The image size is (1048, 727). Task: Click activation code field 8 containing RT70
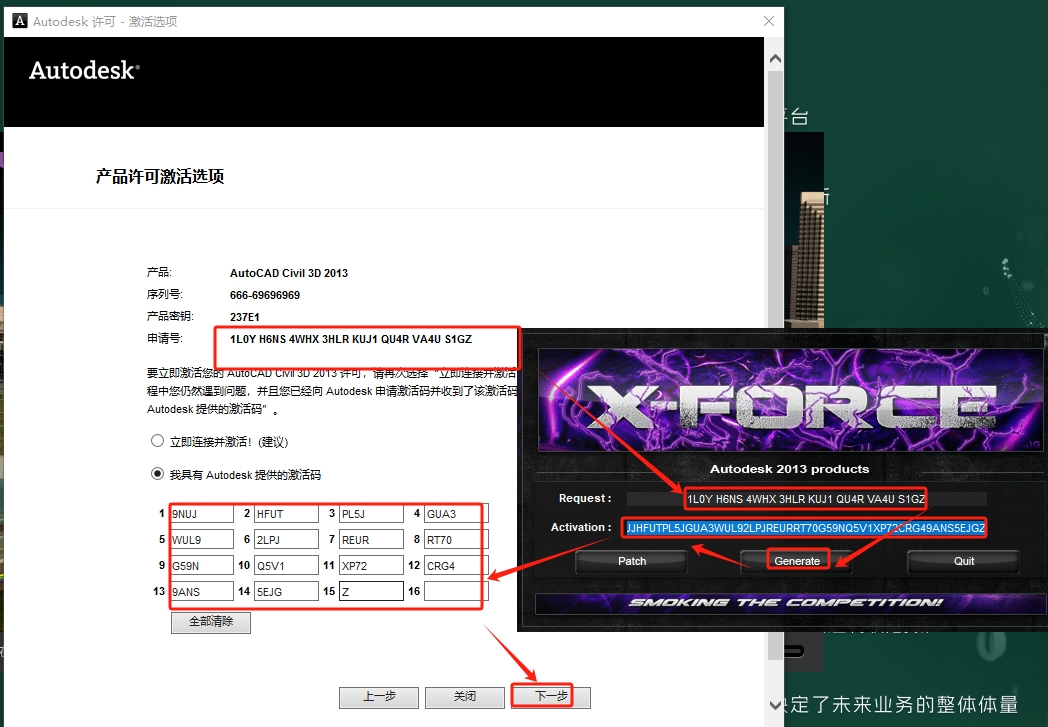(456, 539)
